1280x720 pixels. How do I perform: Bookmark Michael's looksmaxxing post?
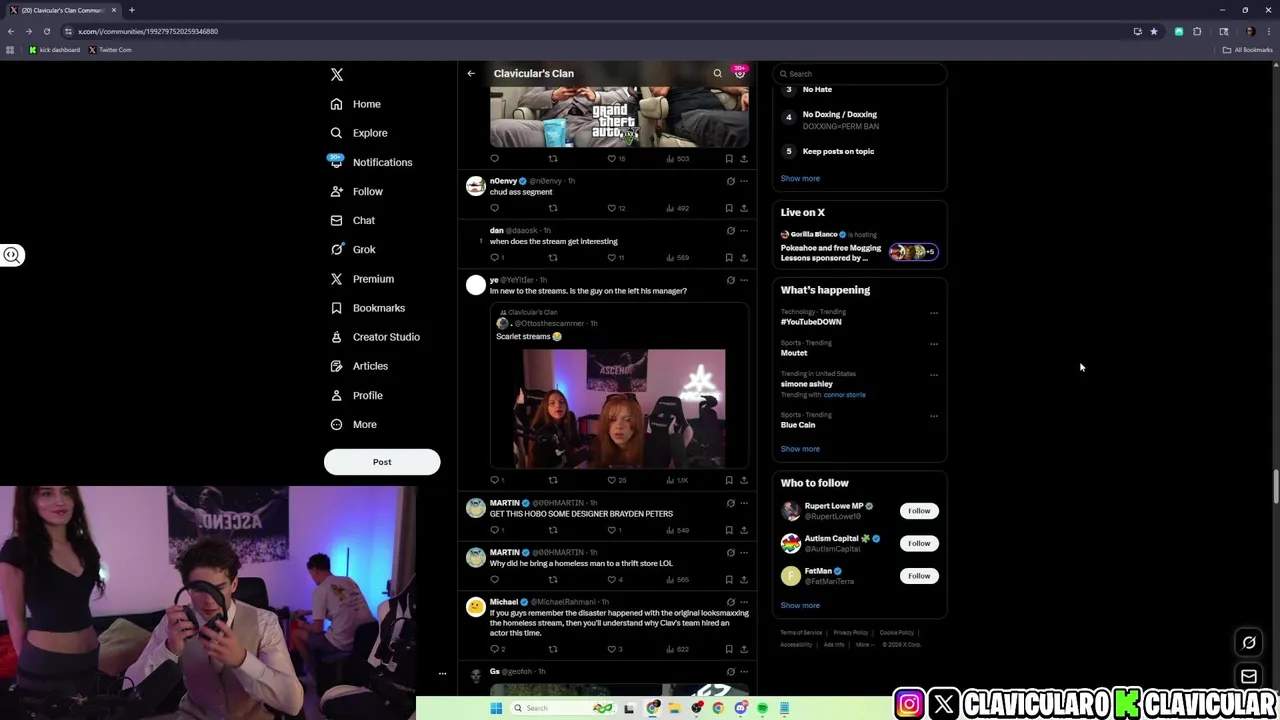pyautogui.click(x=729, y=649)
